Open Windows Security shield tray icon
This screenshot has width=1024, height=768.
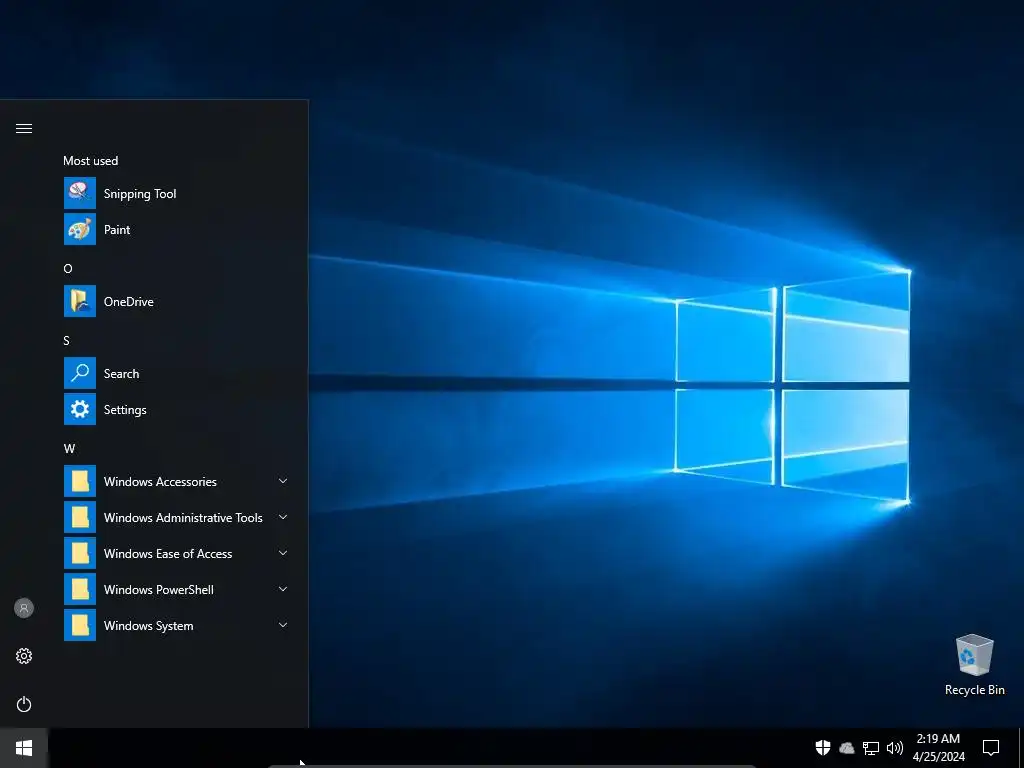click(823, 747)
